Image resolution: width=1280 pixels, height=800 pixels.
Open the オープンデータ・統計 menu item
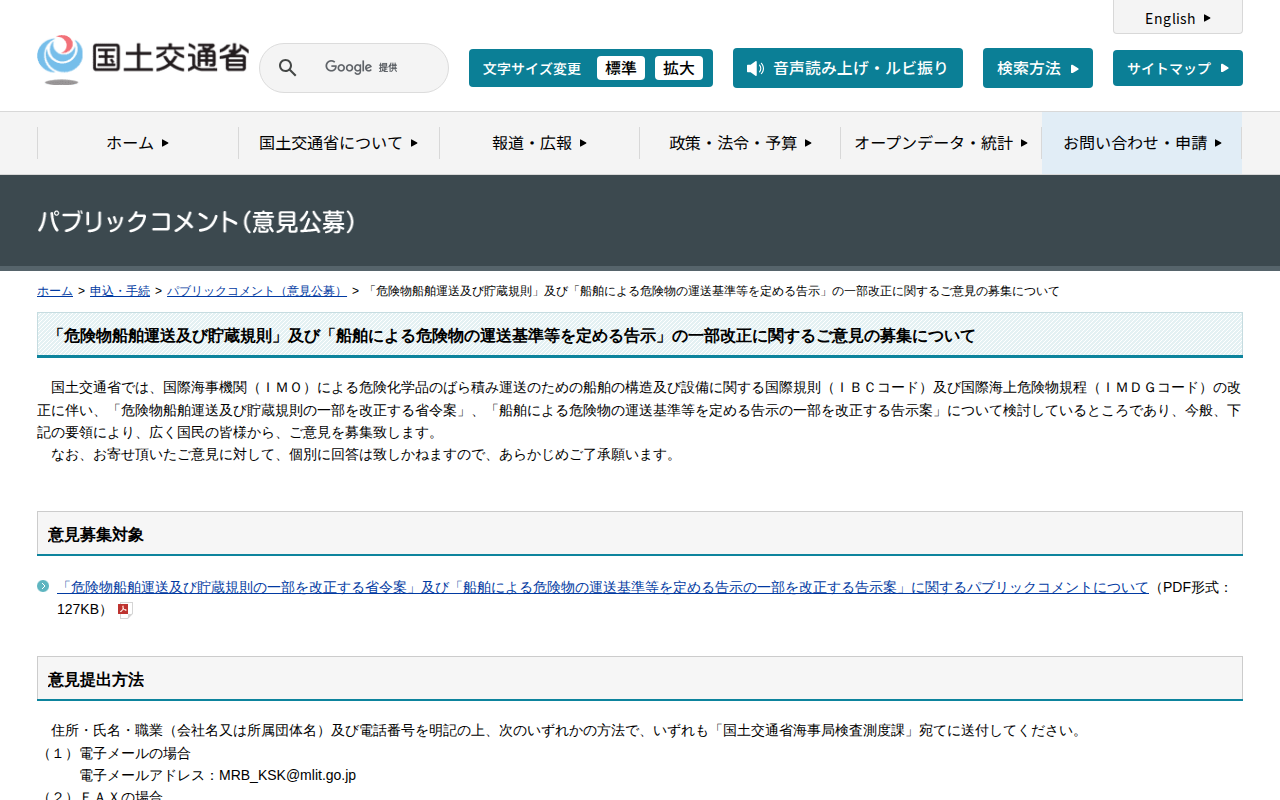[x=941, y=143]
